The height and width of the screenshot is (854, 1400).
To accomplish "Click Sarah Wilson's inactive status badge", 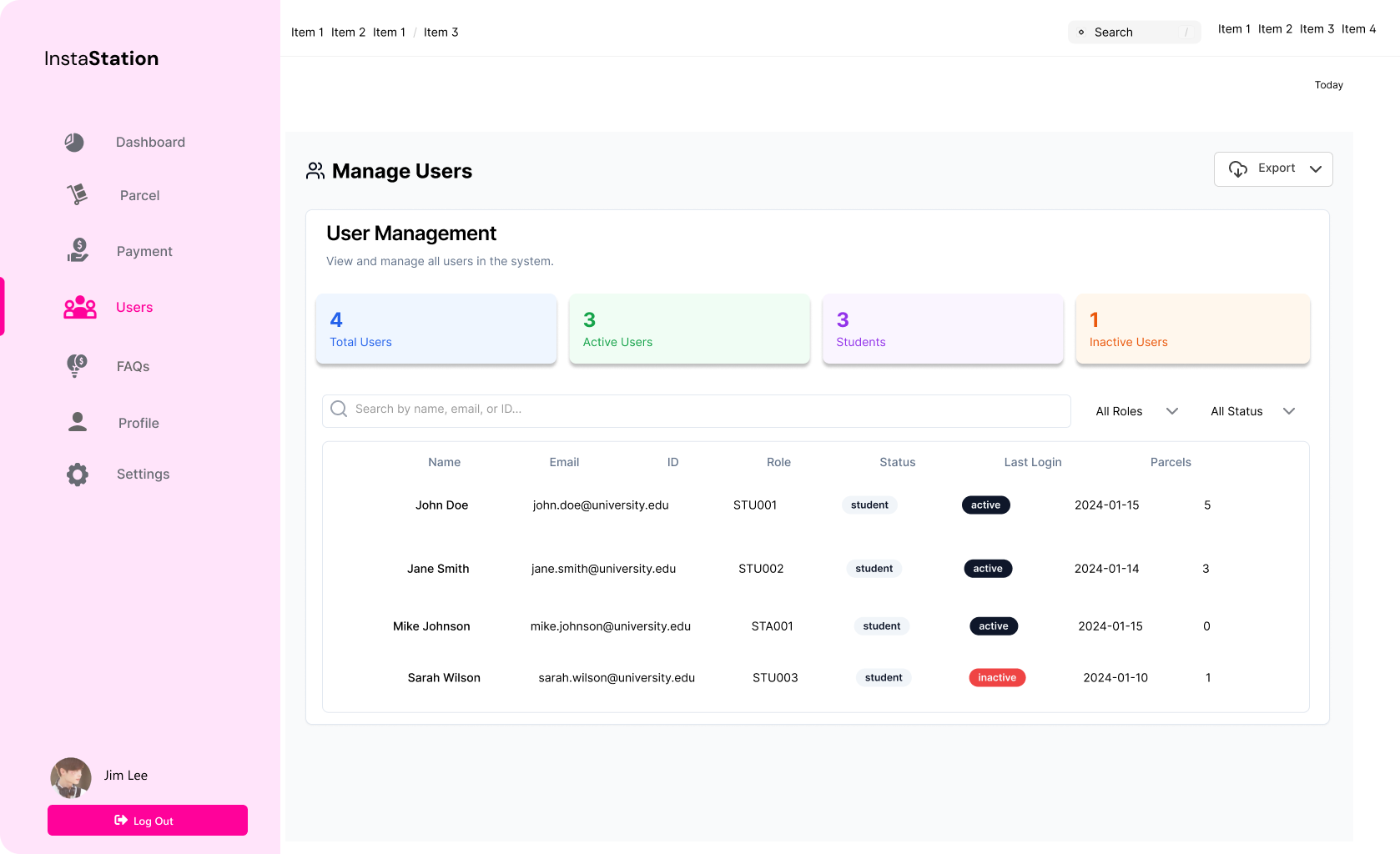I will tap(996, 678).
